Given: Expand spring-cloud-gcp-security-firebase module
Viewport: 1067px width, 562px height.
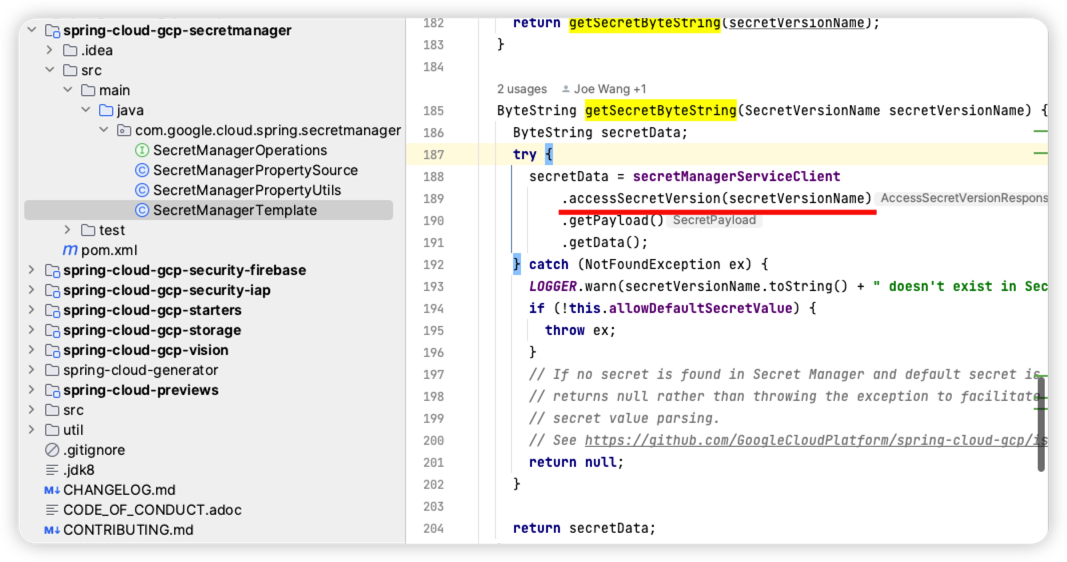Looking at the screenshot, I should click(x=32, y=270).
